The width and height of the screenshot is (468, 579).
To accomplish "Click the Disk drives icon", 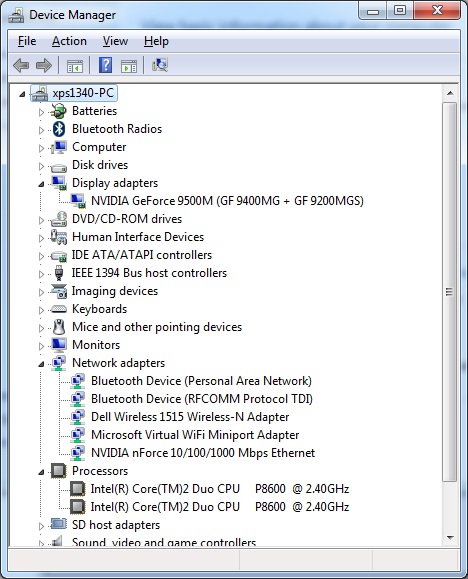I will [59, 168].
